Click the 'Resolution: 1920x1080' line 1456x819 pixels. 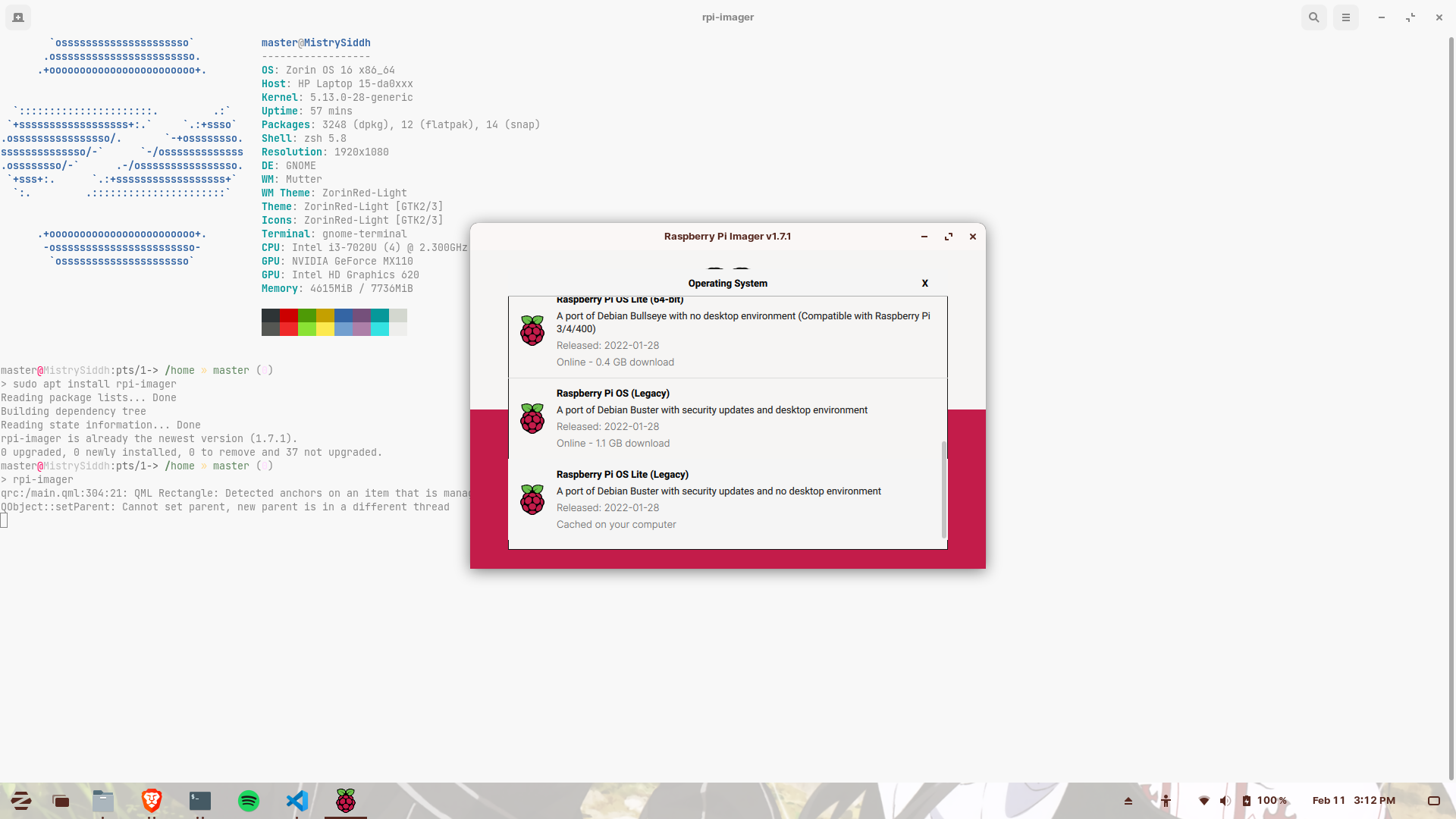325,152
